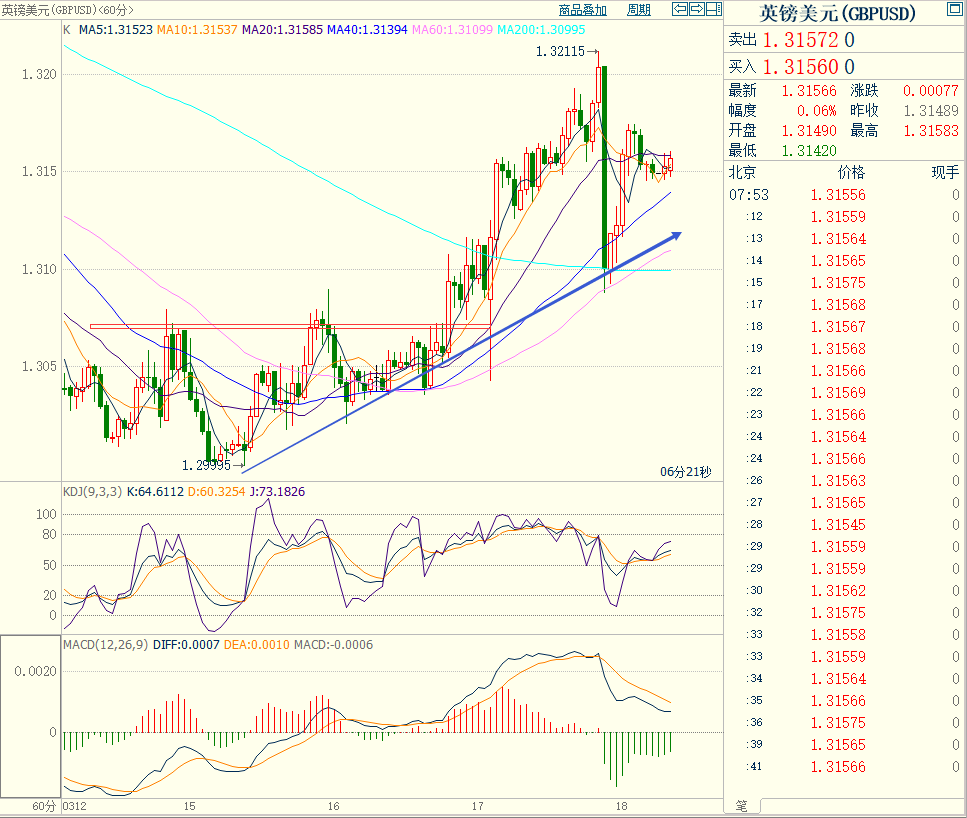The width and height of the screenshot is (967, 818).
Task: Click the 现手 volume column header
Action: [x=945, y=172]
